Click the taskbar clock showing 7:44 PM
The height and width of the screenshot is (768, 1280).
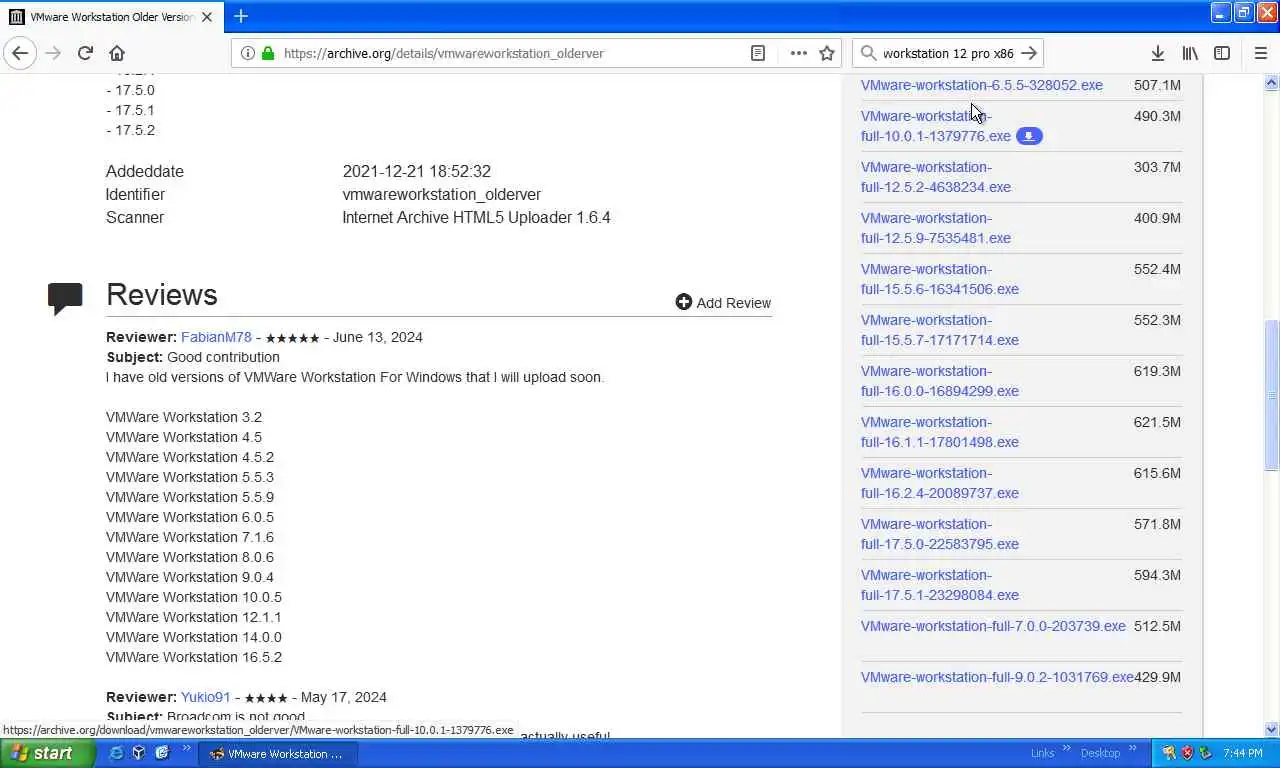point(1242,753)
